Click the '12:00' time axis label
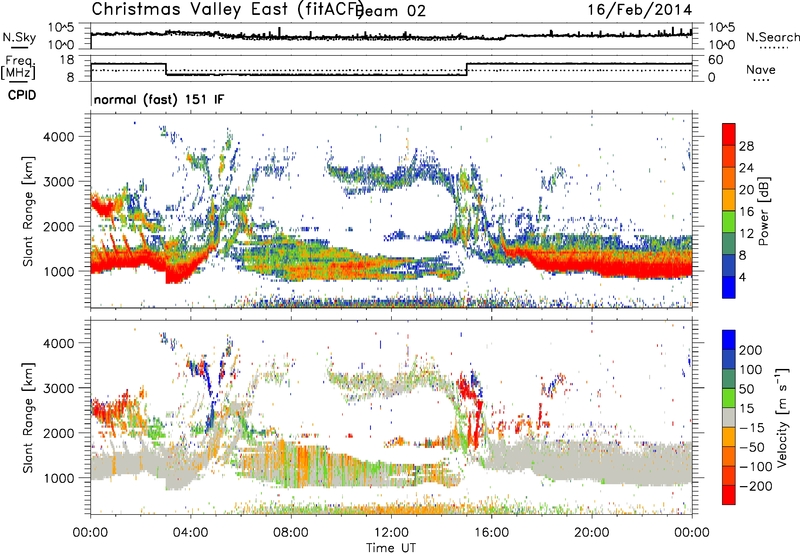Screen dimensions: 800x554 (x=391, y=532)
